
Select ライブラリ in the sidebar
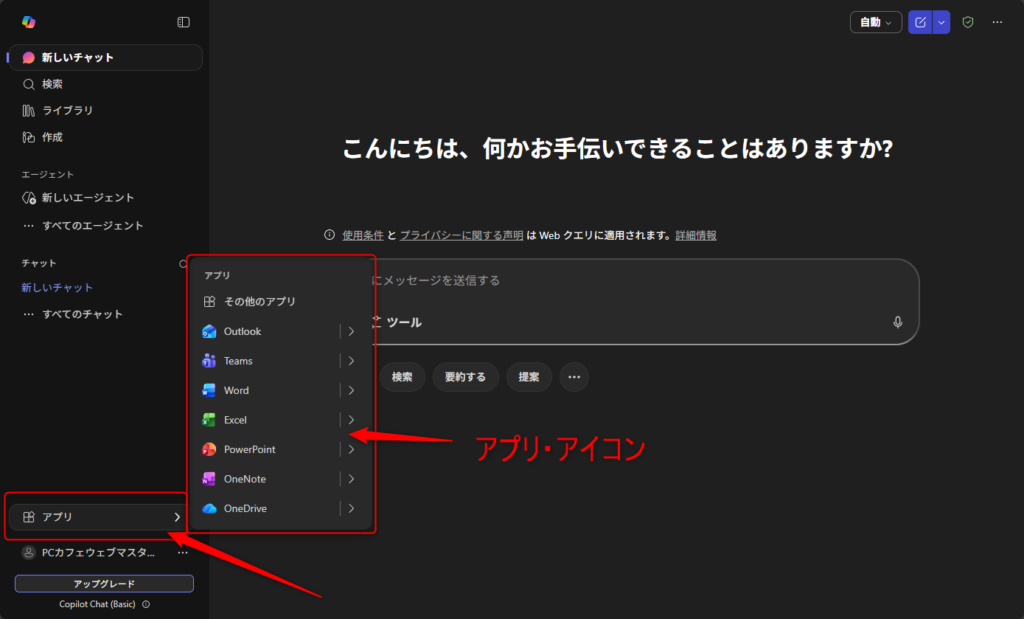point(67,110)
